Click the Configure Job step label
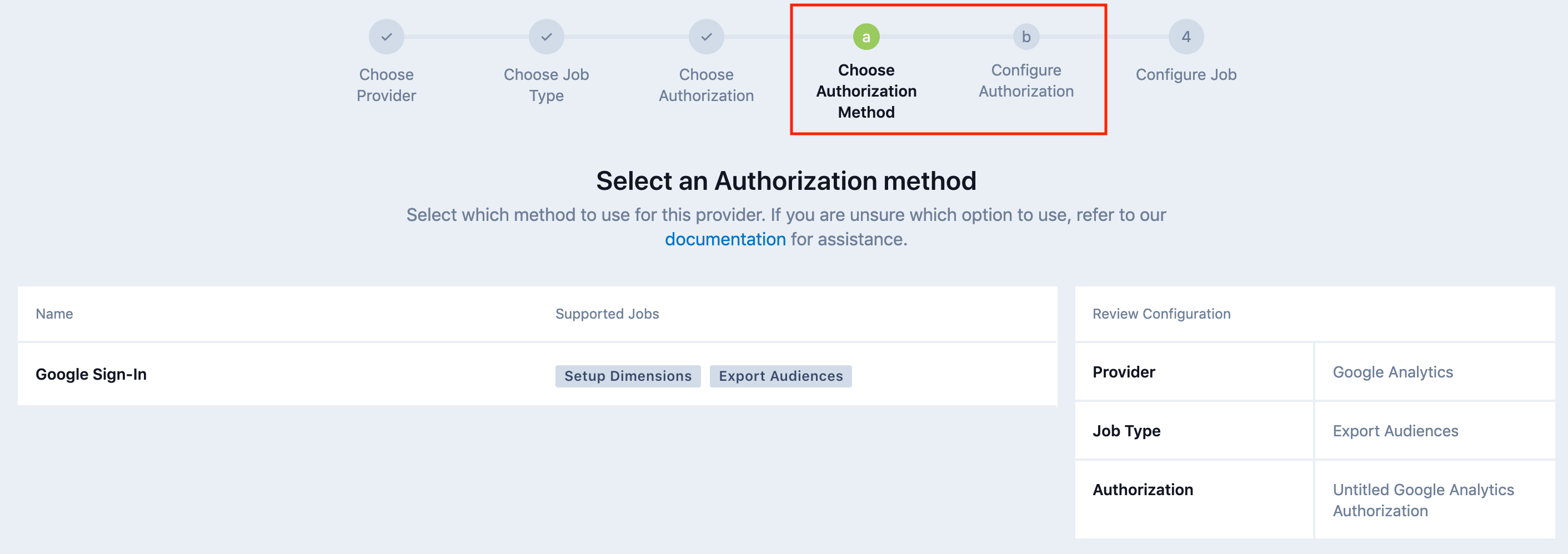The image size is (1568, 554). tap(1185, 74)
